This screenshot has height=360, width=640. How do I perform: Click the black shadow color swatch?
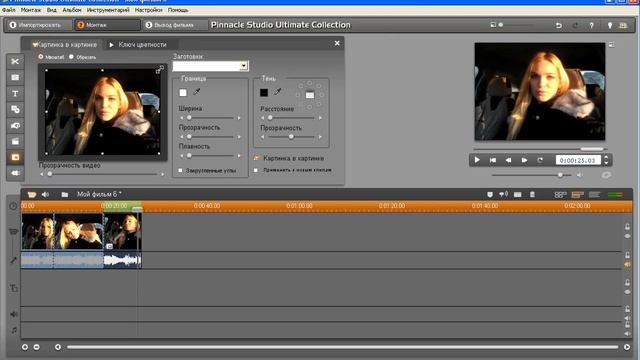[264, 93]
